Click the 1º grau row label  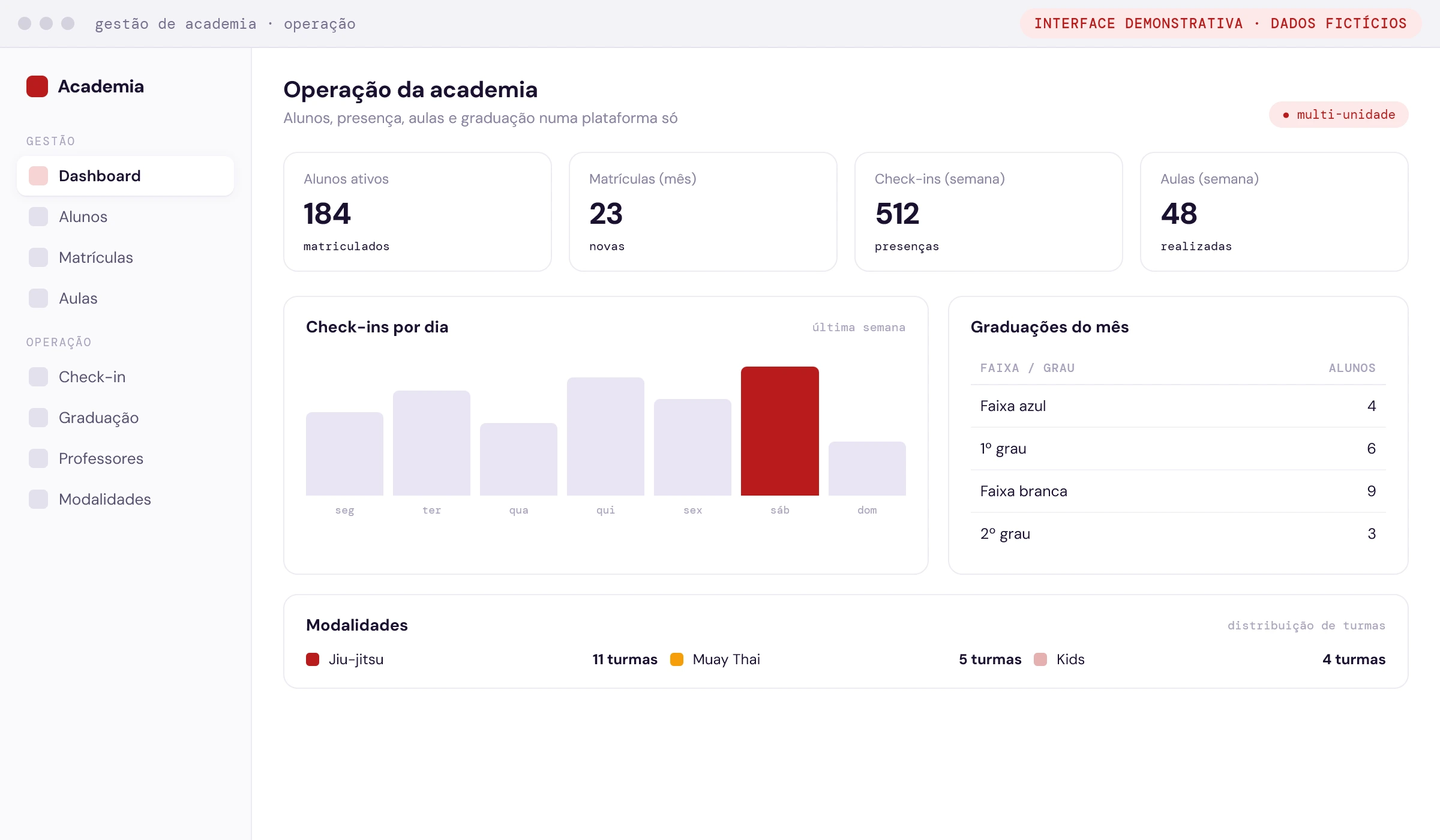1003,449
